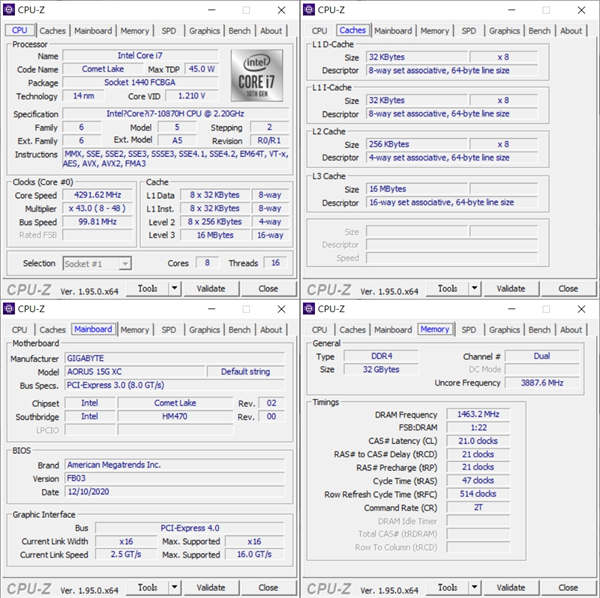Click the memory size 32 GBytes field

pyautogui.click(x=381, y=369)
